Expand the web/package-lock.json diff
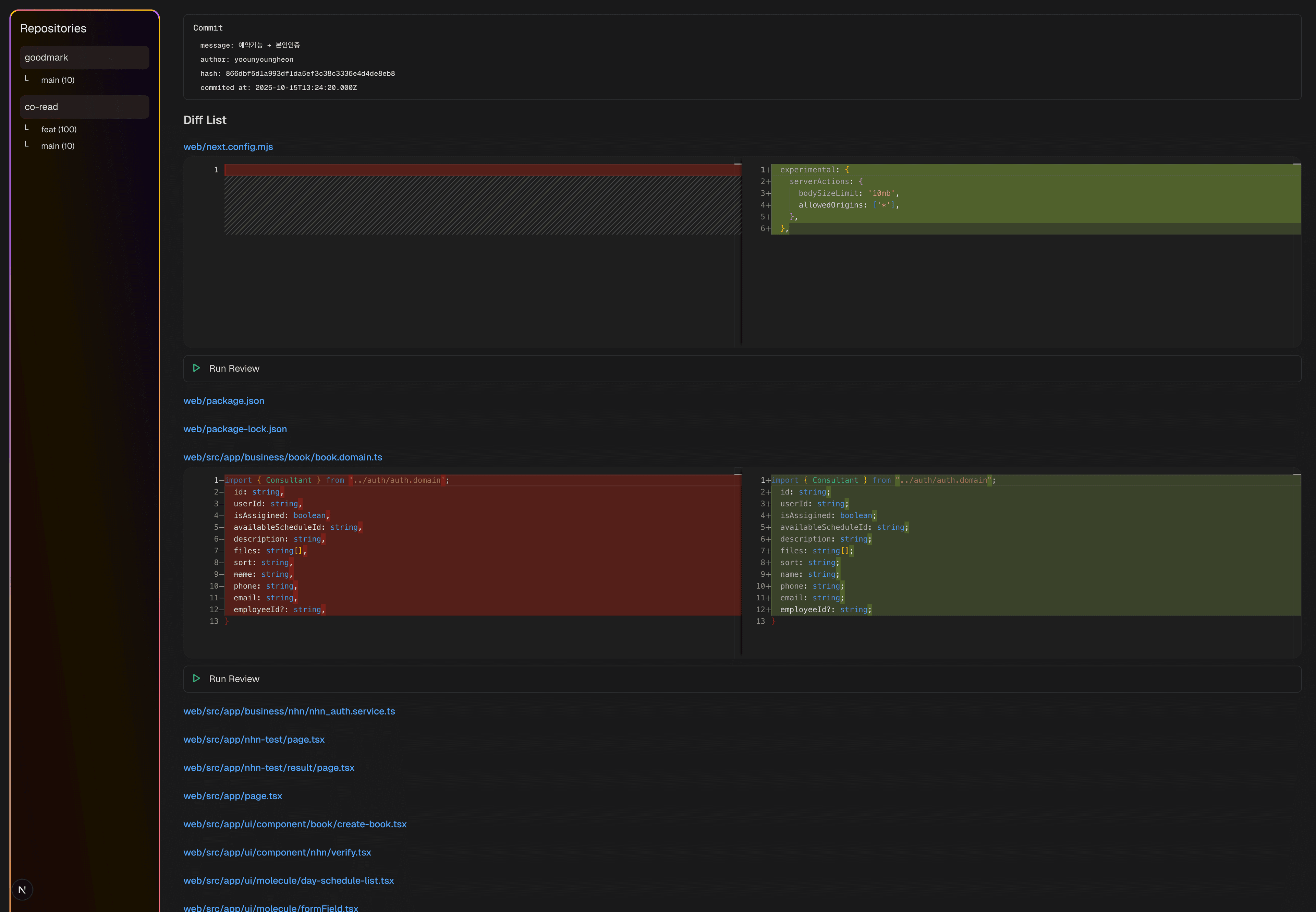 point(235,429)
